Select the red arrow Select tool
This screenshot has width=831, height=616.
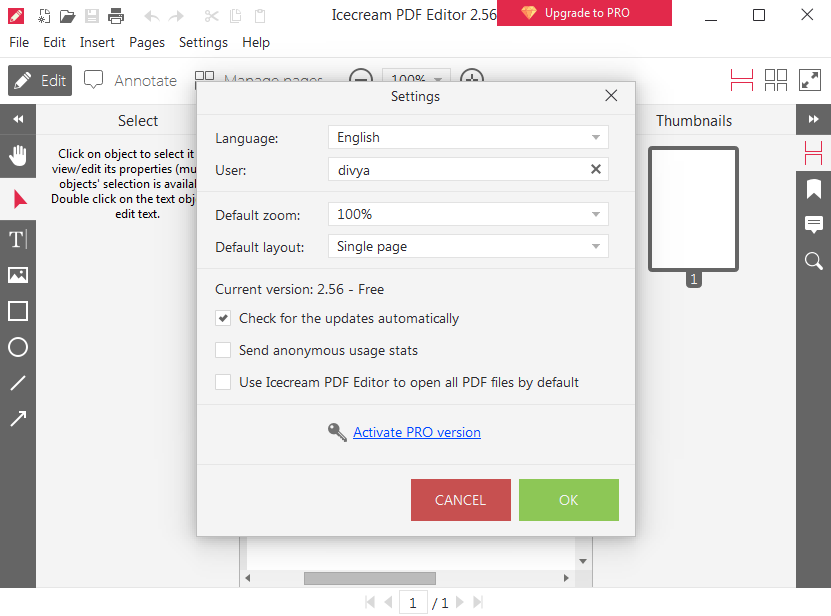tap(18, 199)
